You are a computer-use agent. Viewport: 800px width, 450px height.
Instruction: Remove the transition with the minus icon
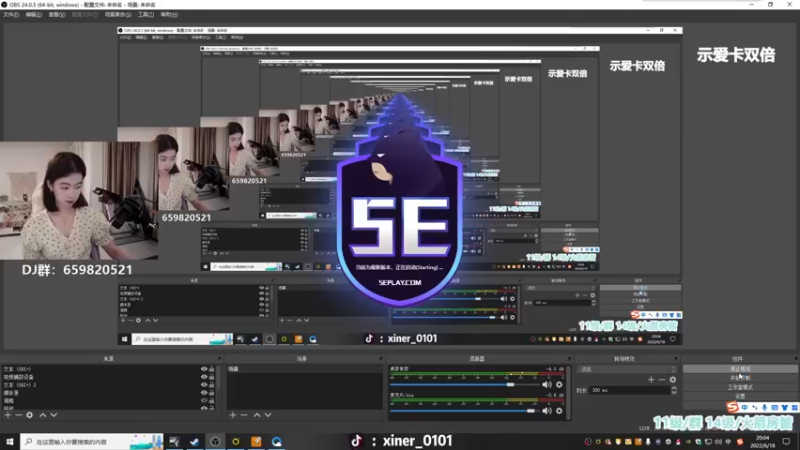(662, 380)
